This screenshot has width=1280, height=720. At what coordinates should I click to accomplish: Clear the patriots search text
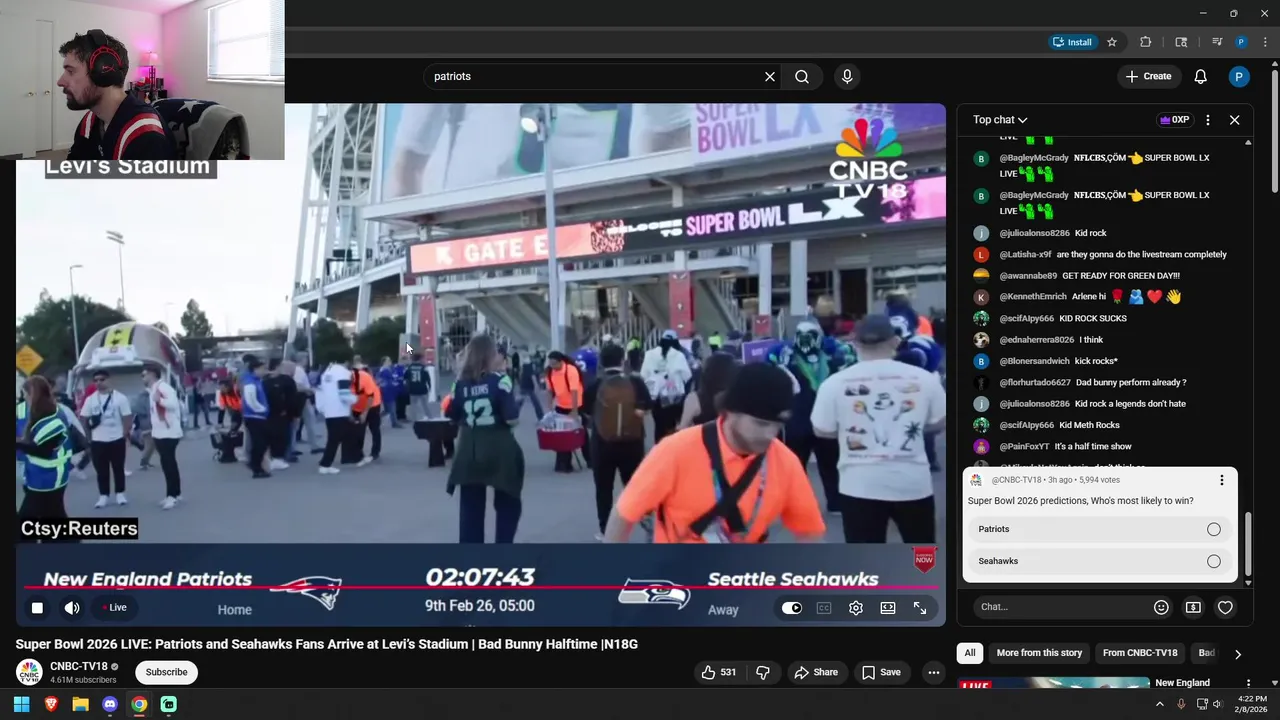pos(770,76)
